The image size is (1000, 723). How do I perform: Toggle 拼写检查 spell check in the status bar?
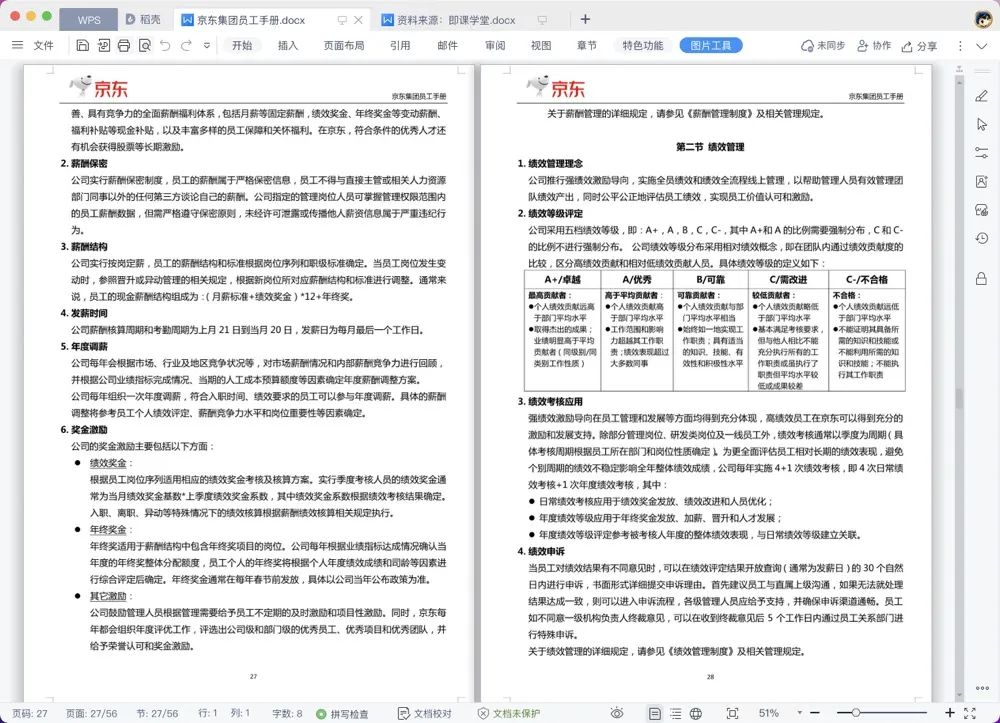(342, 713)
